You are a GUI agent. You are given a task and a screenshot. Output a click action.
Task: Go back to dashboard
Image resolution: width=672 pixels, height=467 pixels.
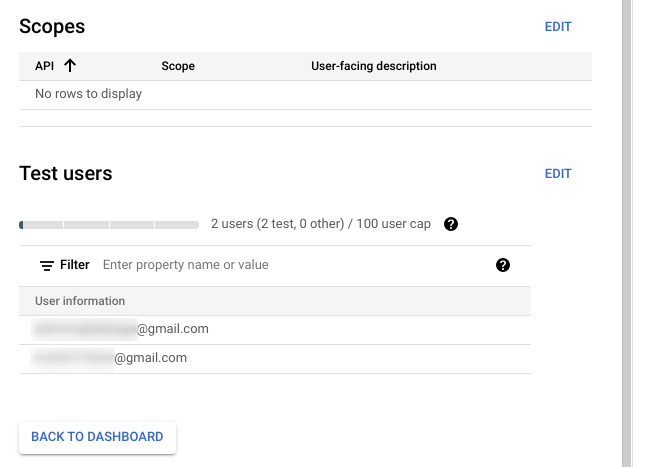click(x=97, y=437)
